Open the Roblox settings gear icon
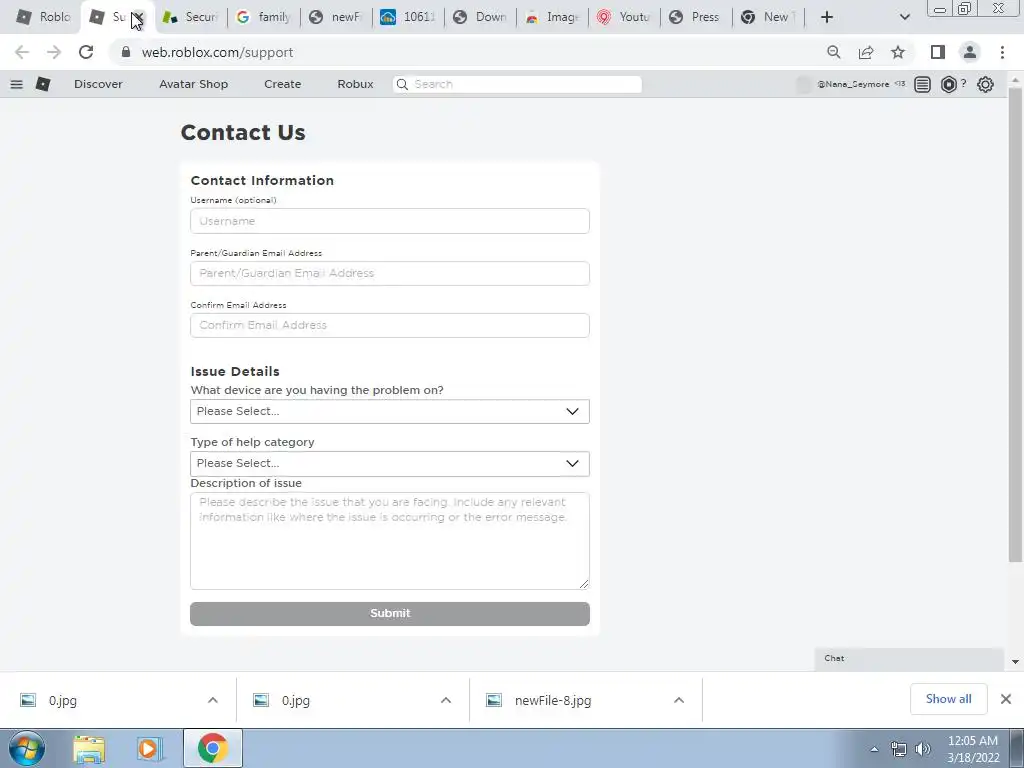Viewport: 1024px width, 768px height. click(985, 84)
